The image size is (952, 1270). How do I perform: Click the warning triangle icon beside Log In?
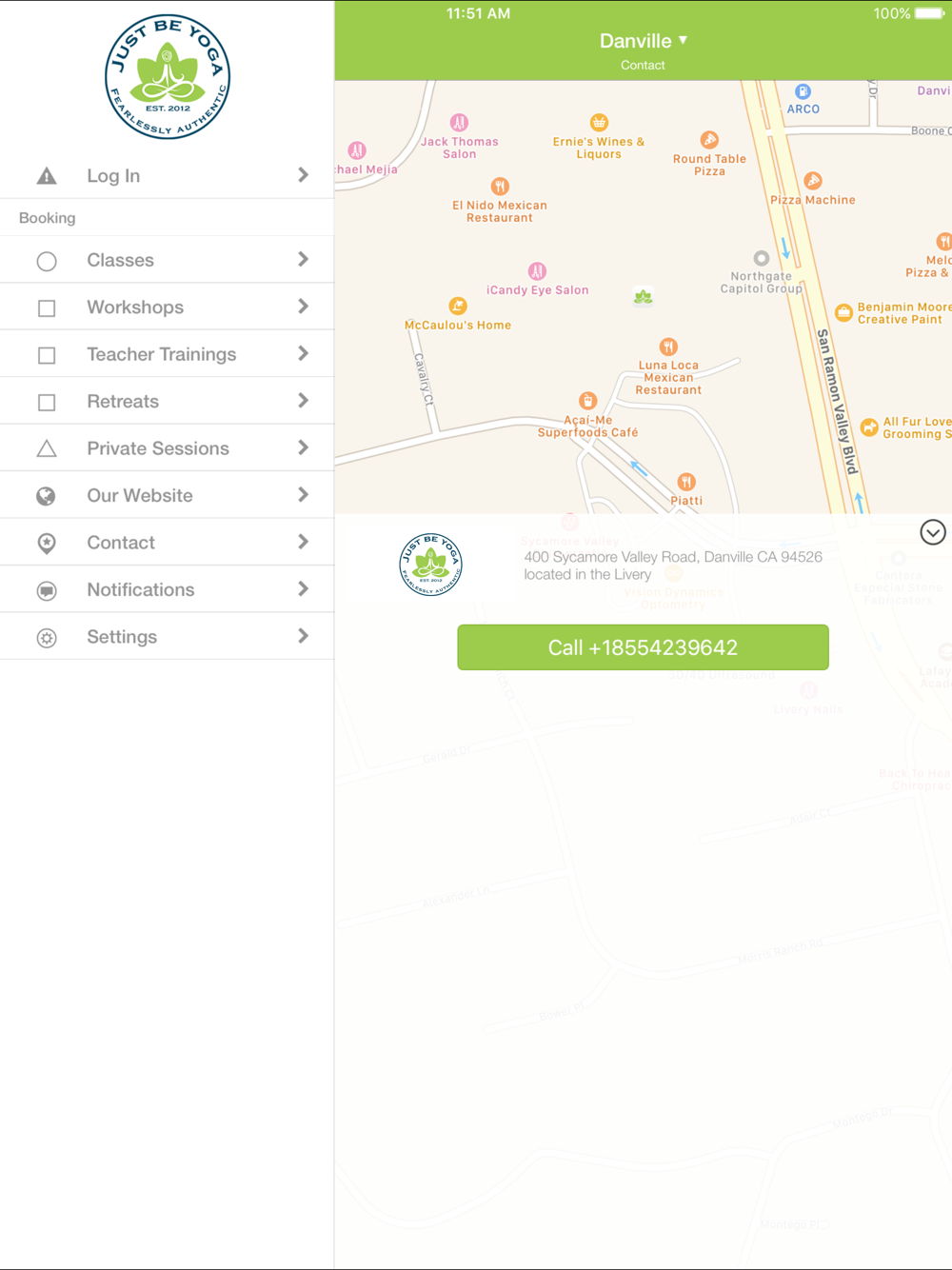[47, 176]
